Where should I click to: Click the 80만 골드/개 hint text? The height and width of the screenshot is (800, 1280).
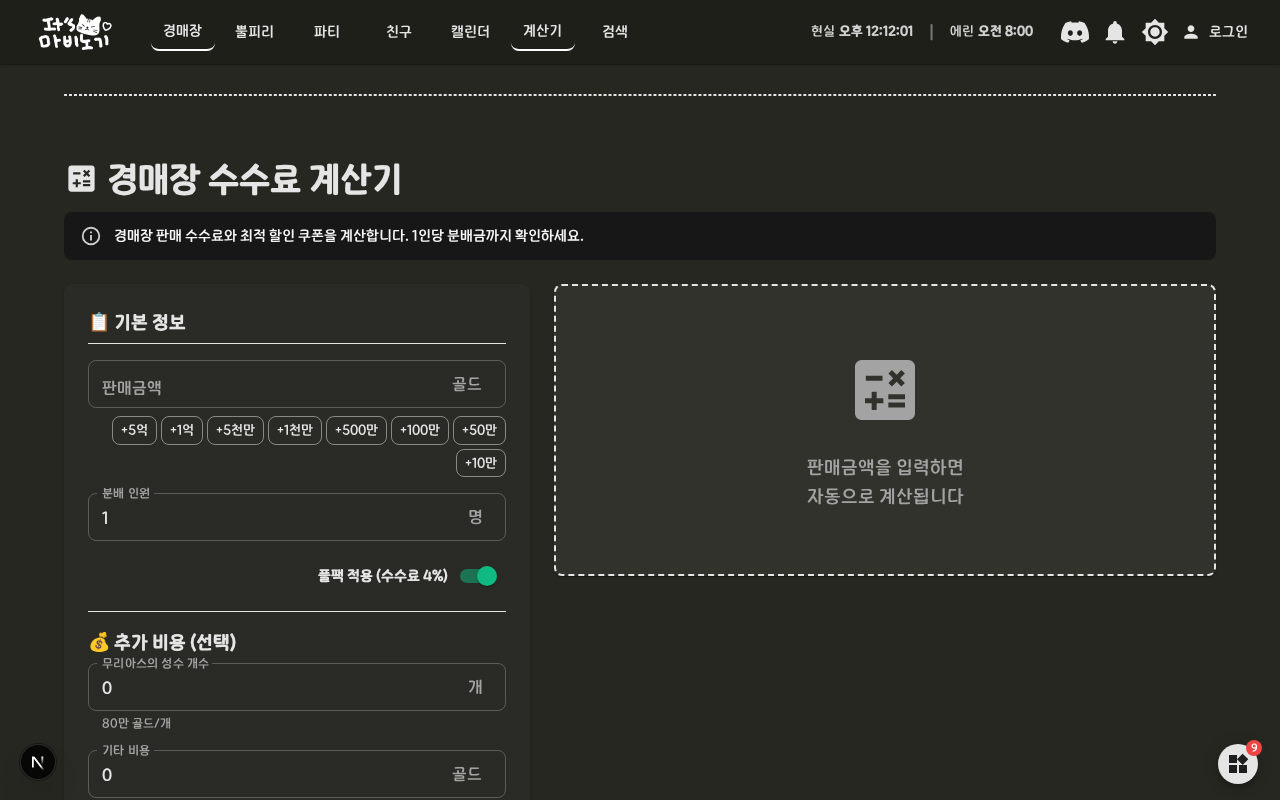pyautogui.click(x=136, y=723)
